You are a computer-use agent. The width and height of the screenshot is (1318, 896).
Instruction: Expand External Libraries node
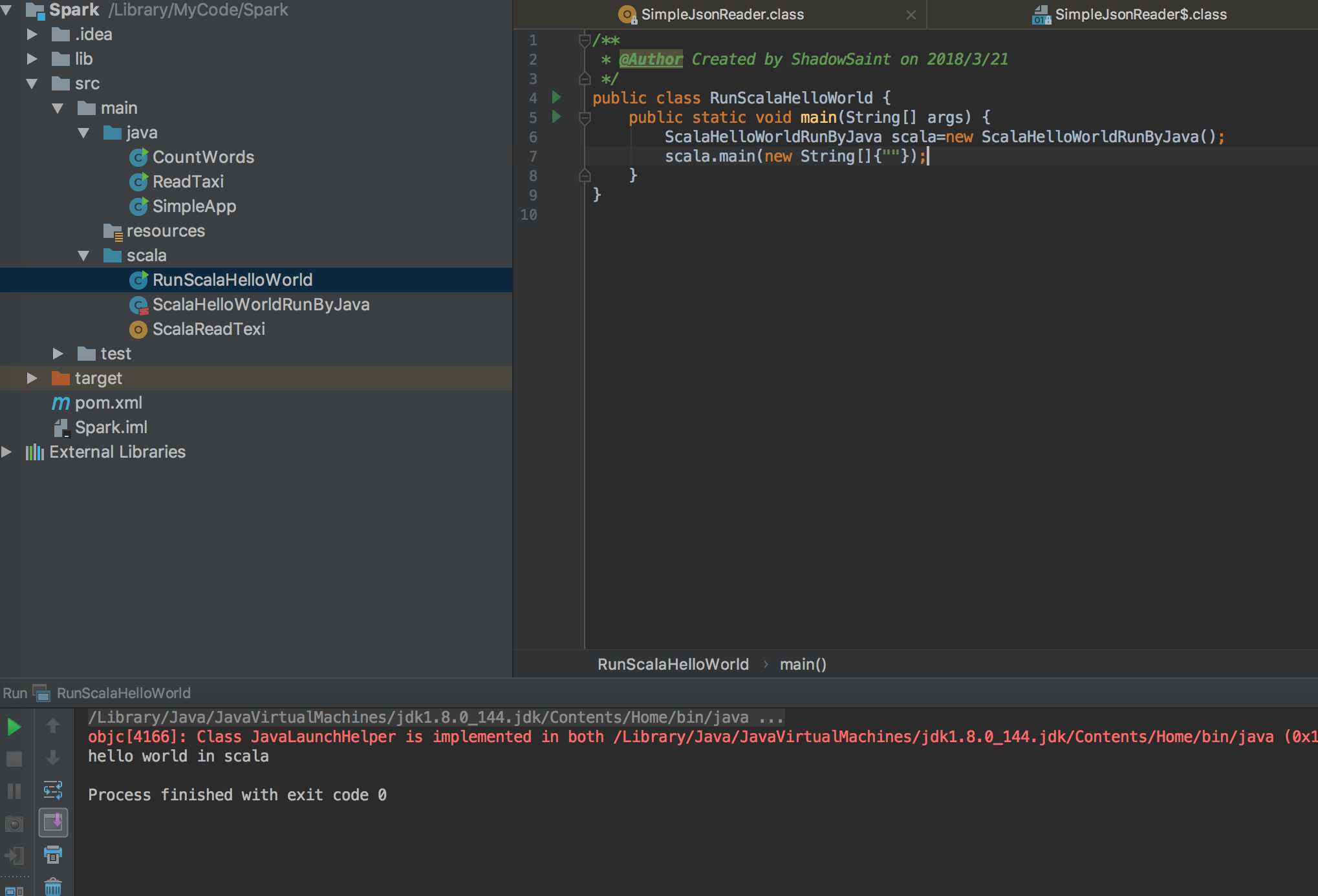pos(6,452)
